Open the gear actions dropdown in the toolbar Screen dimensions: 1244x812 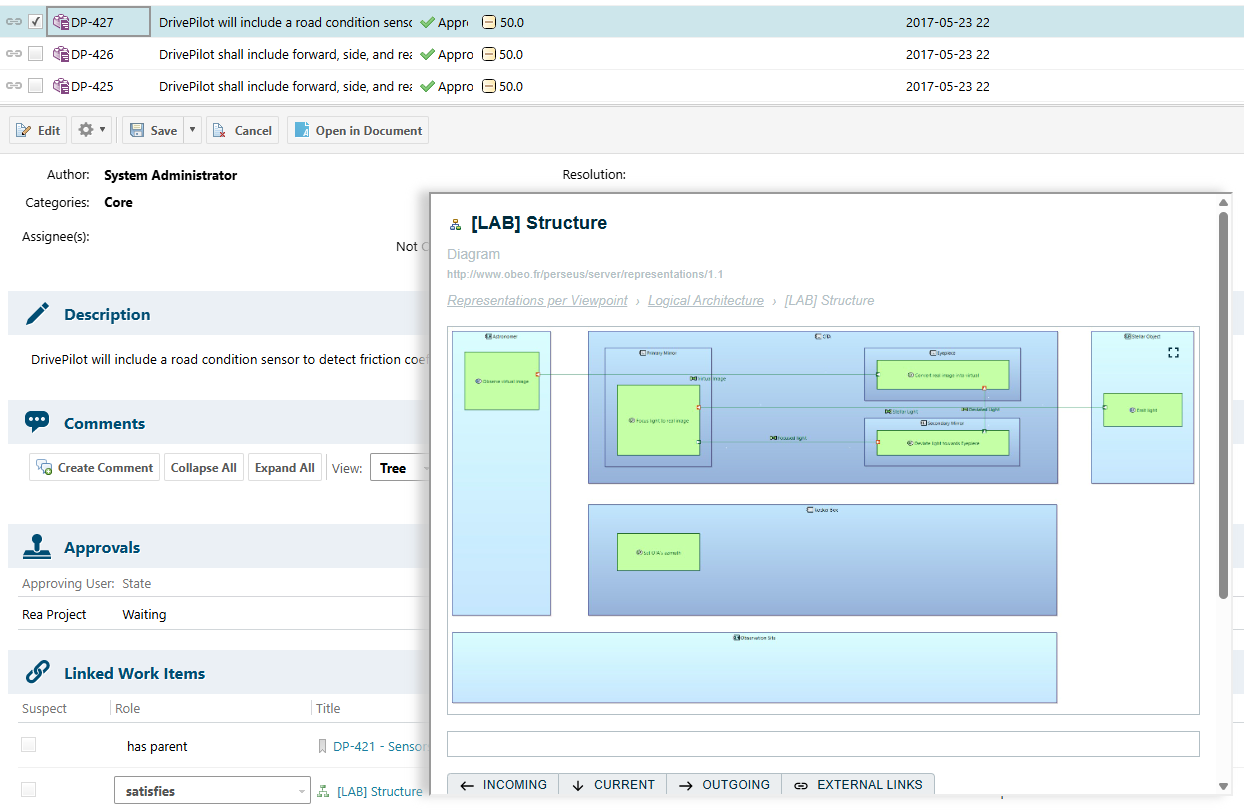pos(92,130)
